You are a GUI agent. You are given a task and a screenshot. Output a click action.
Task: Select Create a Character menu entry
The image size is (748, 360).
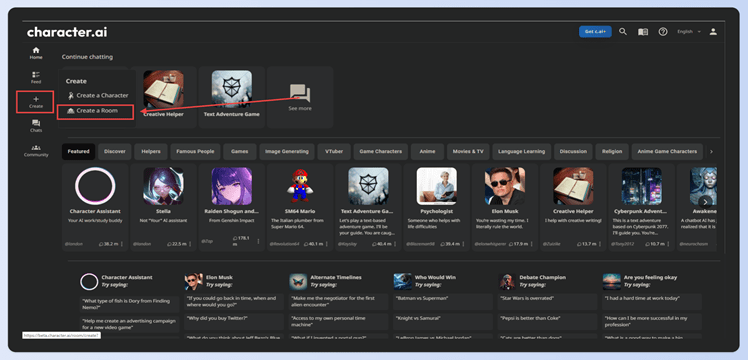click(x=98, y=95)
